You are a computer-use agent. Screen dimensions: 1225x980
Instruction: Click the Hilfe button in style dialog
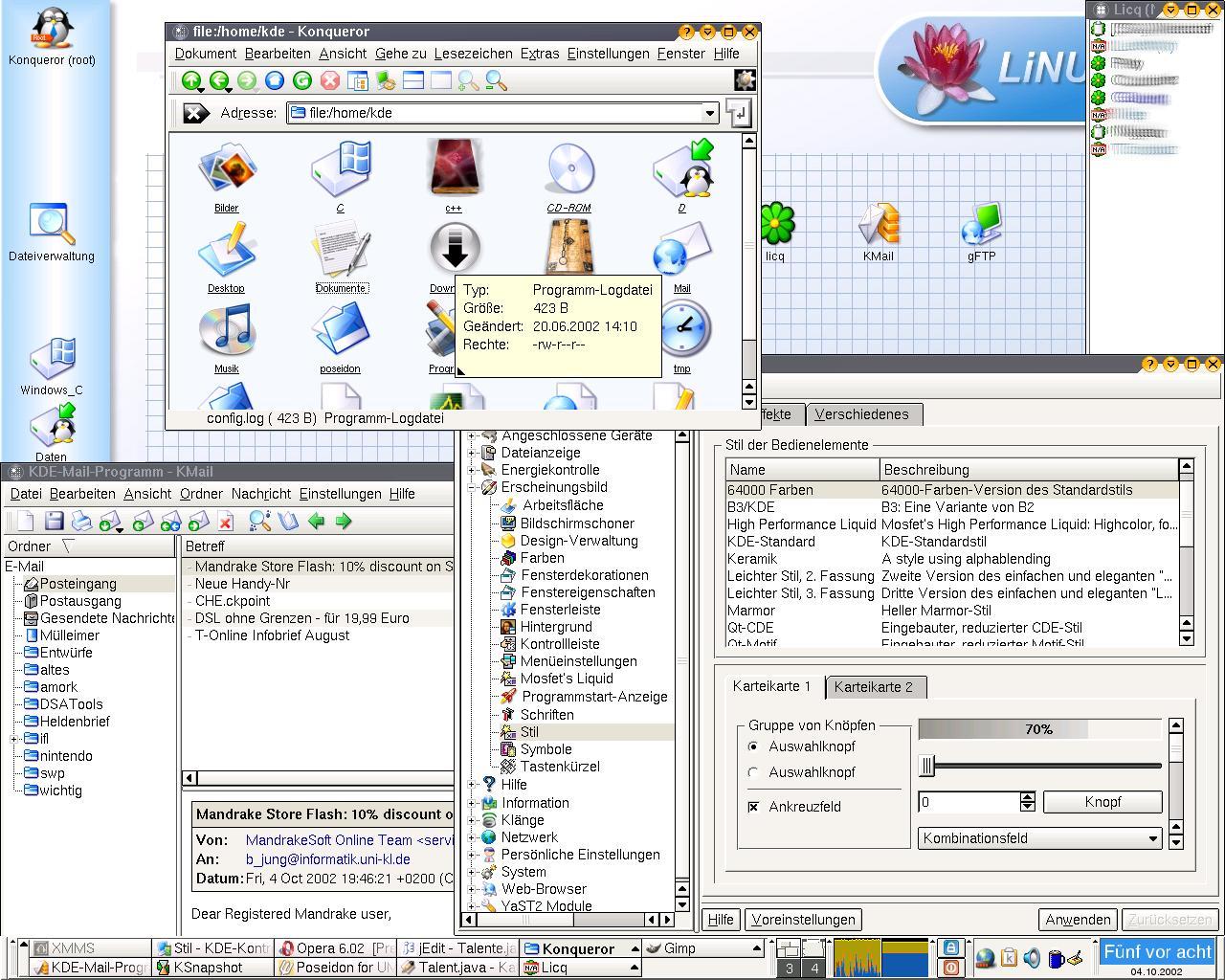tap(721, 920)
